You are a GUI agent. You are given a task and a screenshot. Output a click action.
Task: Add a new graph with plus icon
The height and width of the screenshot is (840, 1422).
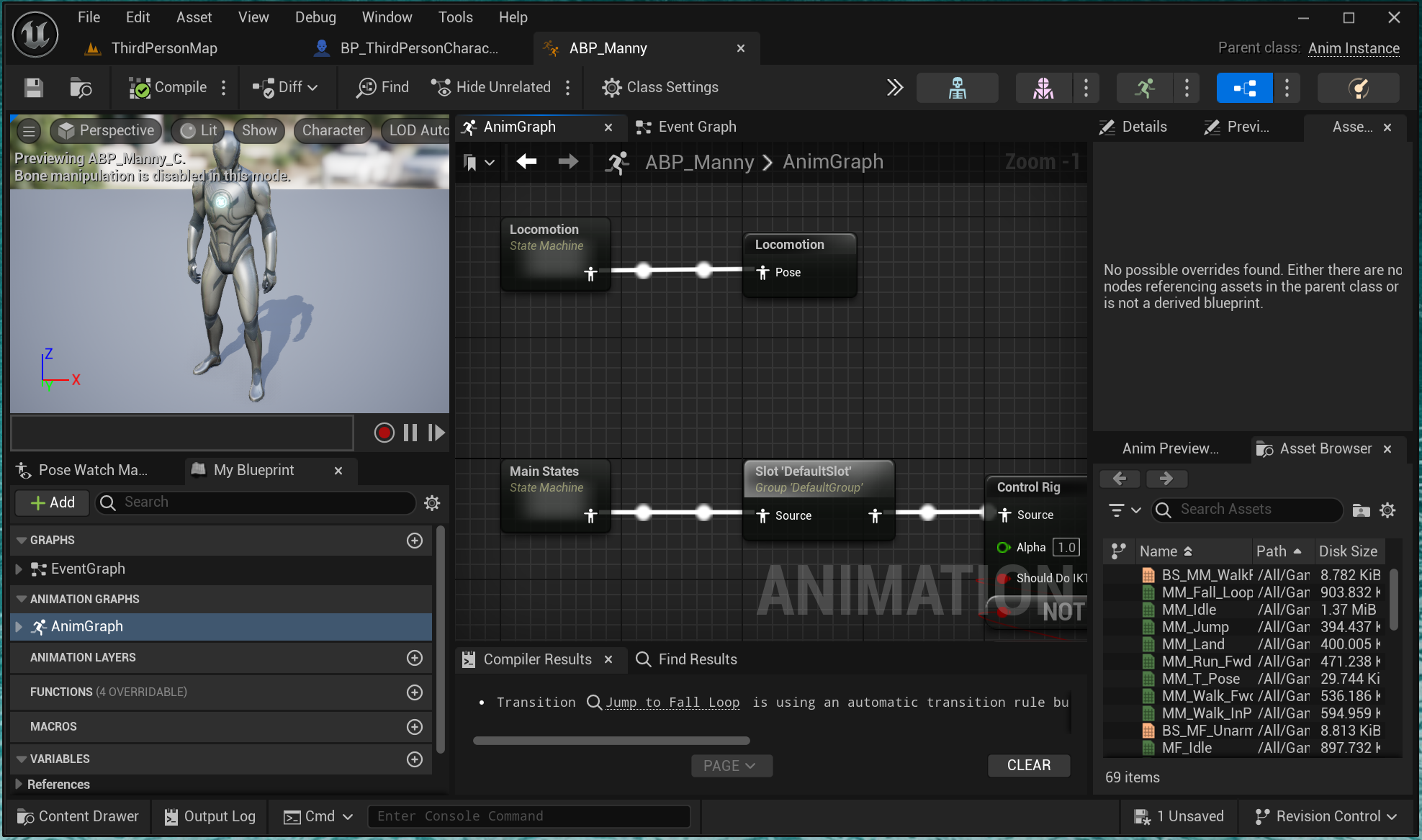pyautogui.click(x=415, y=541)
